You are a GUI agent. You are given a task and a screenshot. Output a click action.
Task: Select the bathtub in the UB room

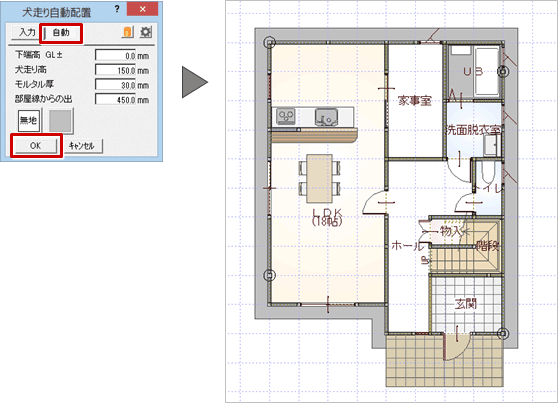pyautogui.click(x=486, y=71)
